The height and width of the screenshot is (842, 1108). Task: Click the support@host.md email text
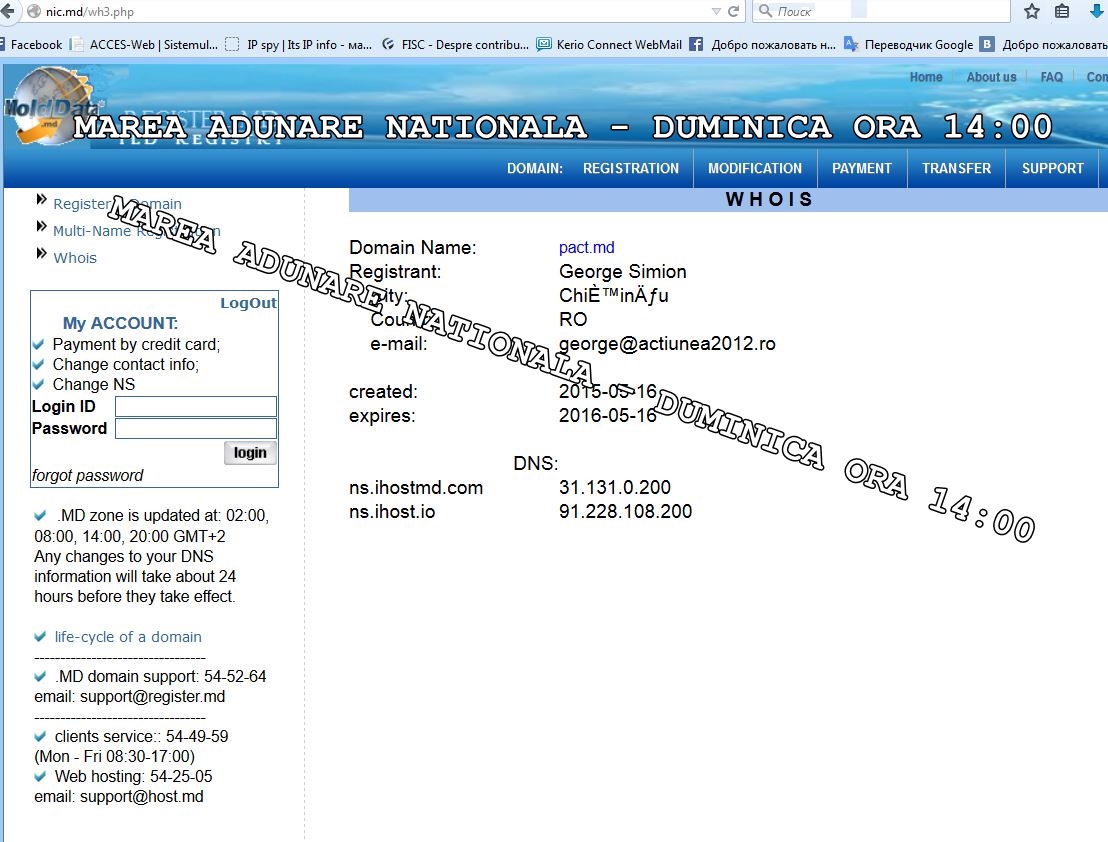[x=141, y=797]
